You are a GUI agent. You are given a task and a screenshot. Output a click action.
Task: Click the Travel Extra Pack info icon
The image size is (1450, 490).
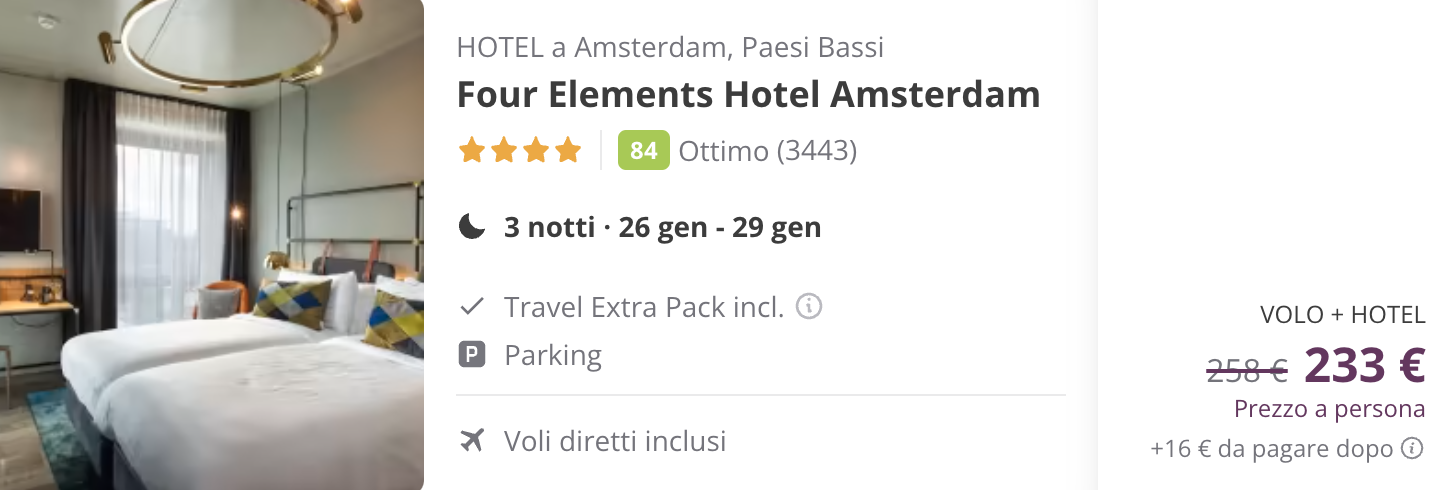(809, 306)
